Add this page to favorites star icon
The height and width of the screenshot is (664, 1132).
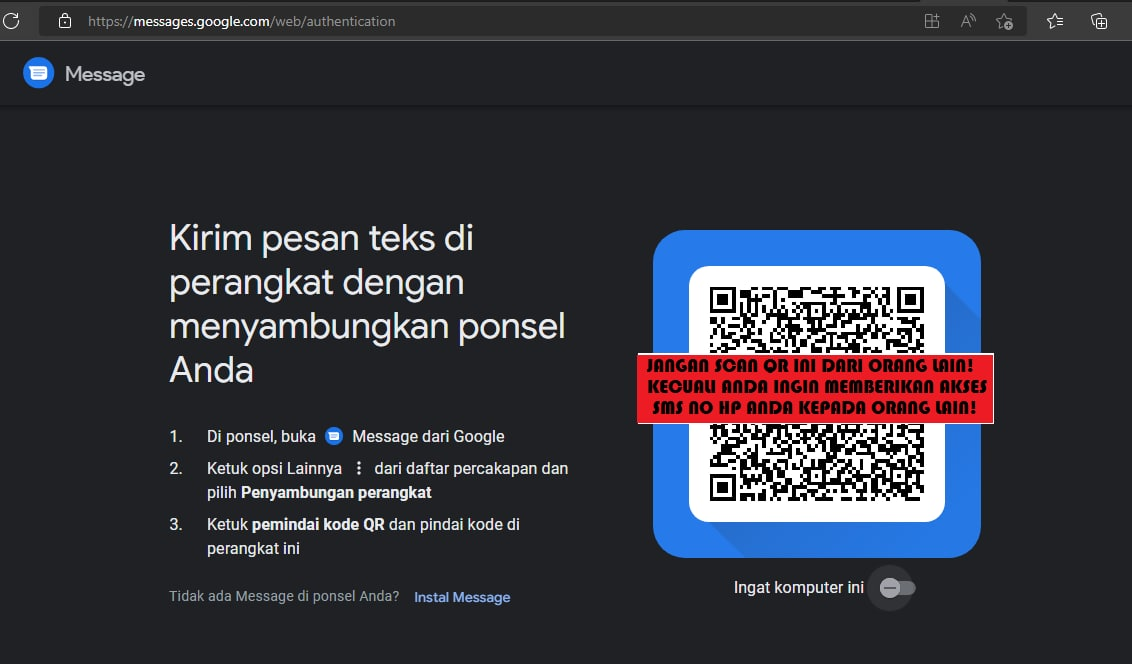pyautogui.click(x=1004, y=22)
